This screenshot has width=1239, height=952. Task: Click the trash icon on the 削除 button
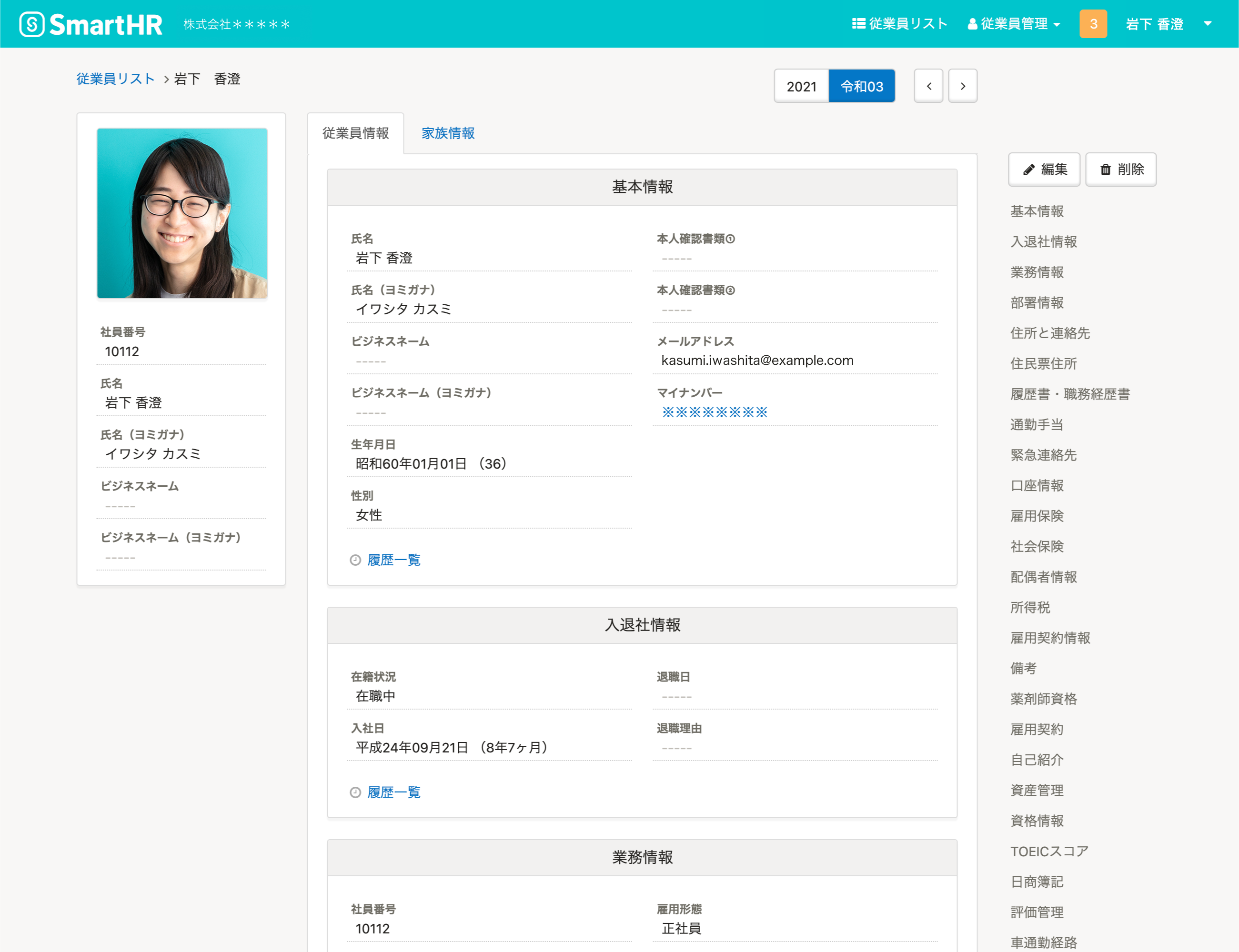[x=1105, y=169]
